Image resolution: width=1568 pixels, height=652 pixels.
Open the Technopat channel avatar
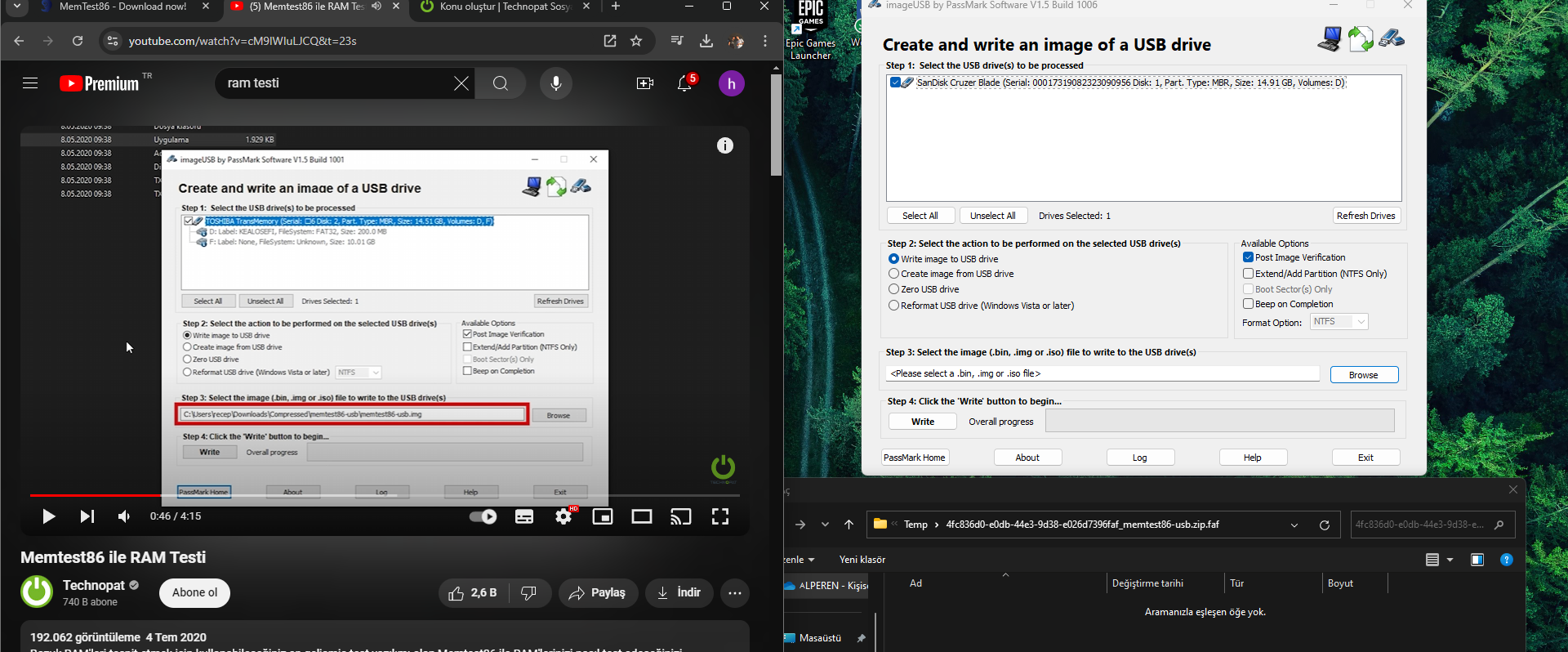pyautogui.click(x=37, y=592)
